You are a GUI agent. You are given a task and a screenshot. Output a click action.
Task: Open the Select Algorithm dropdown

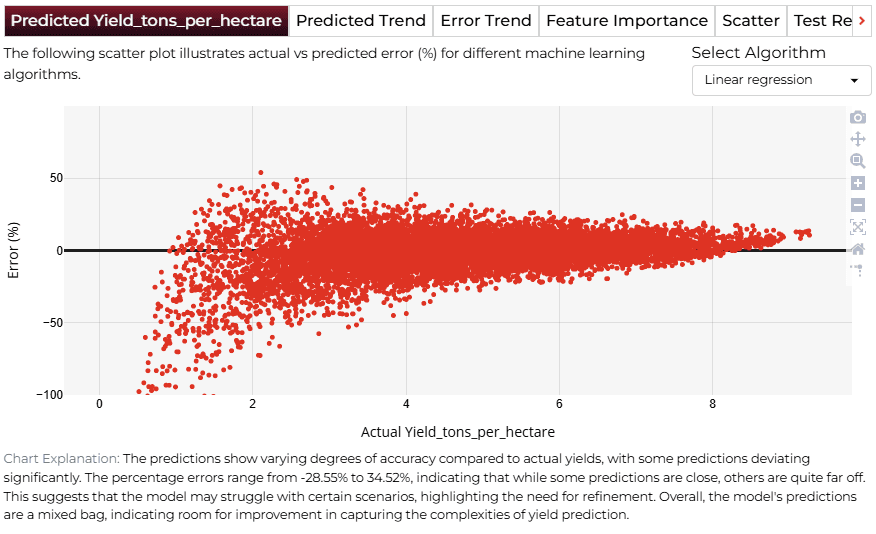[x=781, y=80]
